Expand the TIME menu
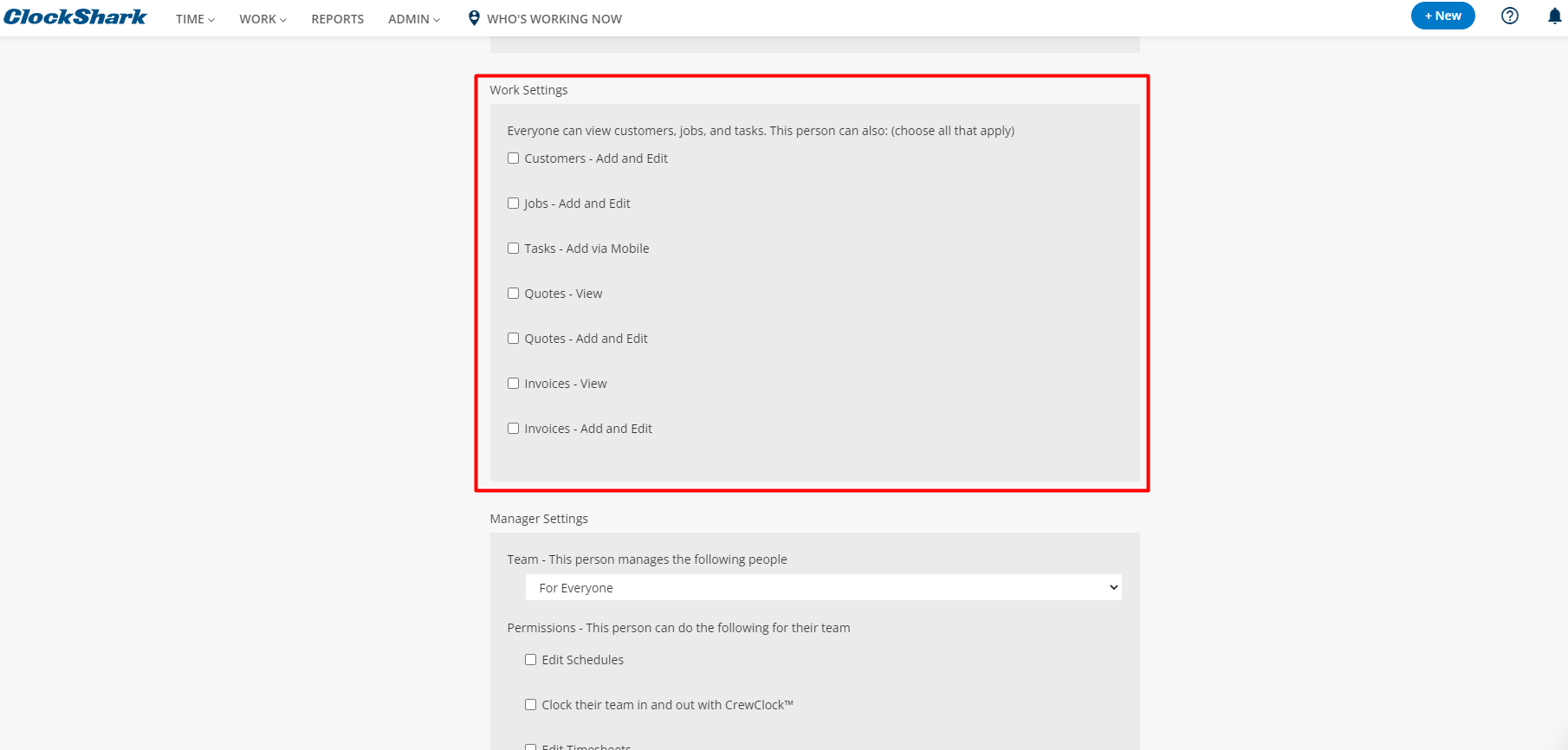This screenshot has width=1568, height=750. 195,19
